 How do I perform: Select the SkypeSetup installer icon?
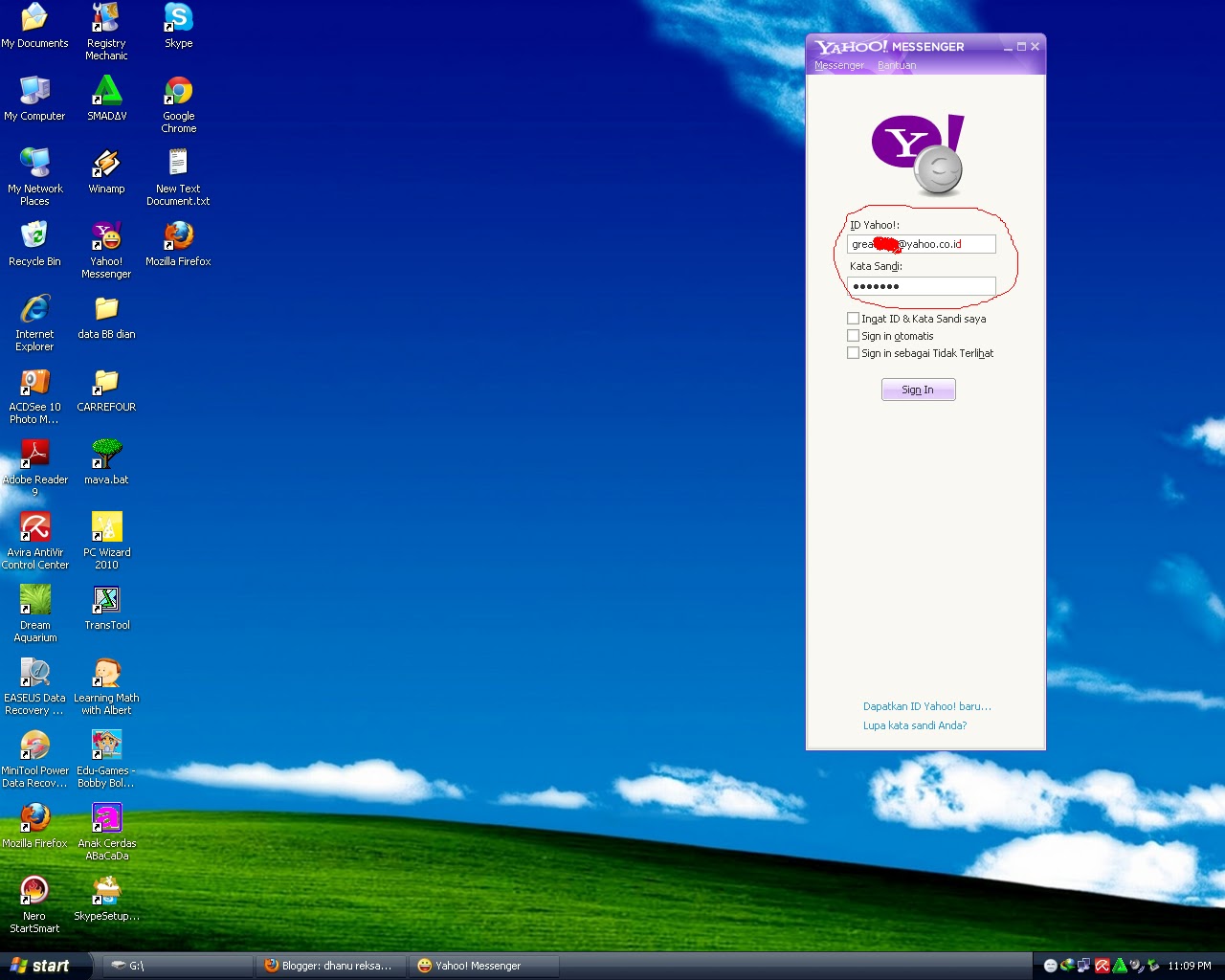106,899
